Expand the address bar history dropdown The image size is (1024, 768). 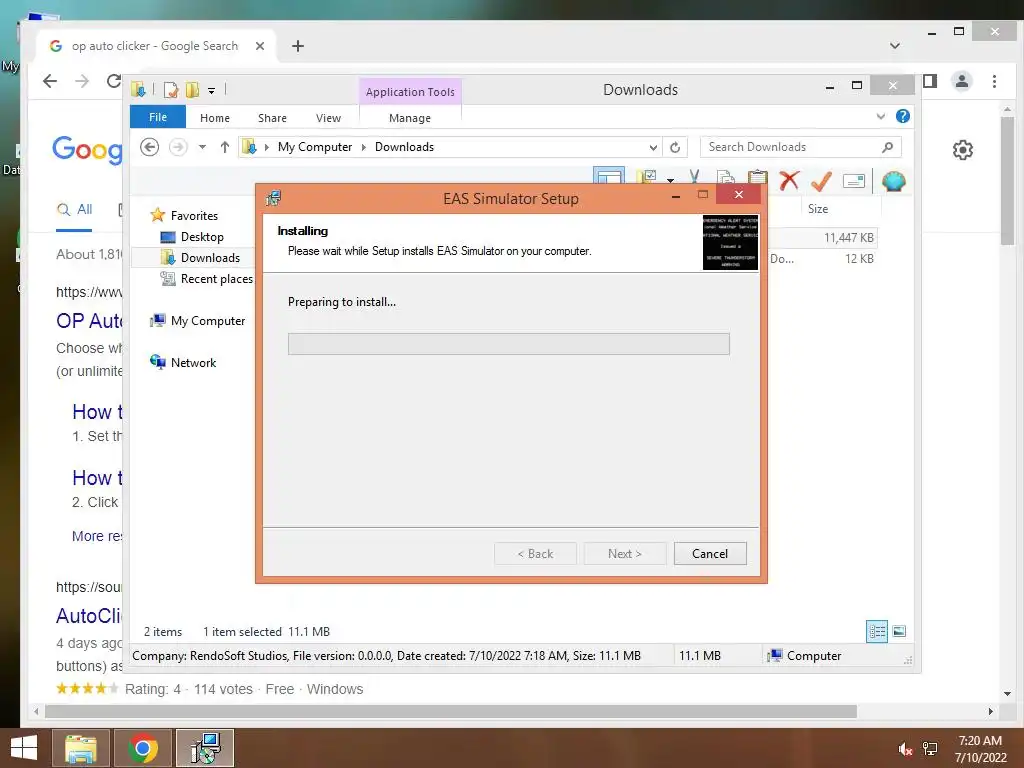coord(653,148)
